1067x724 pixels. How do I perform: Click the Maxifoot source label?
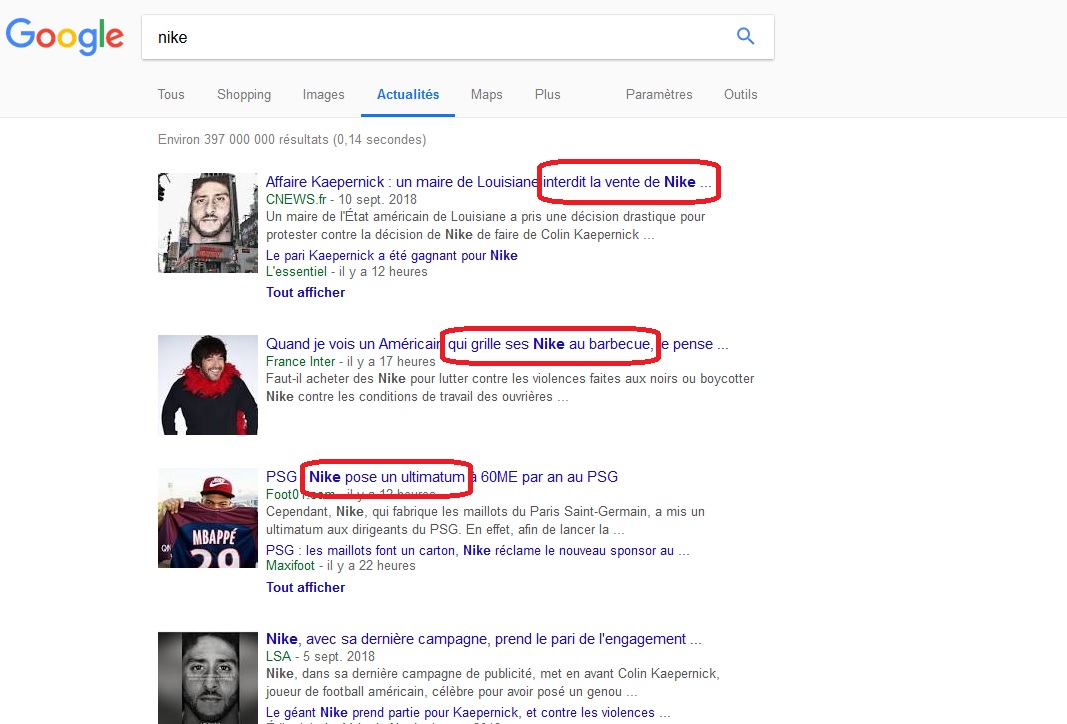(290, 565)
